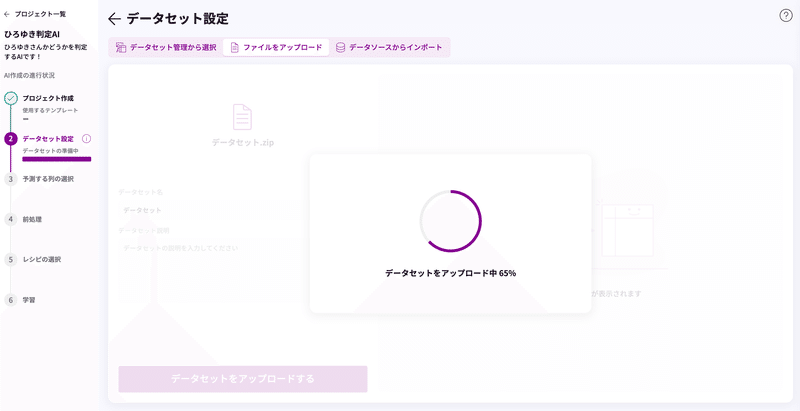
Task: Click the circular upload progress spinner
Action: (x=451, y=221)
